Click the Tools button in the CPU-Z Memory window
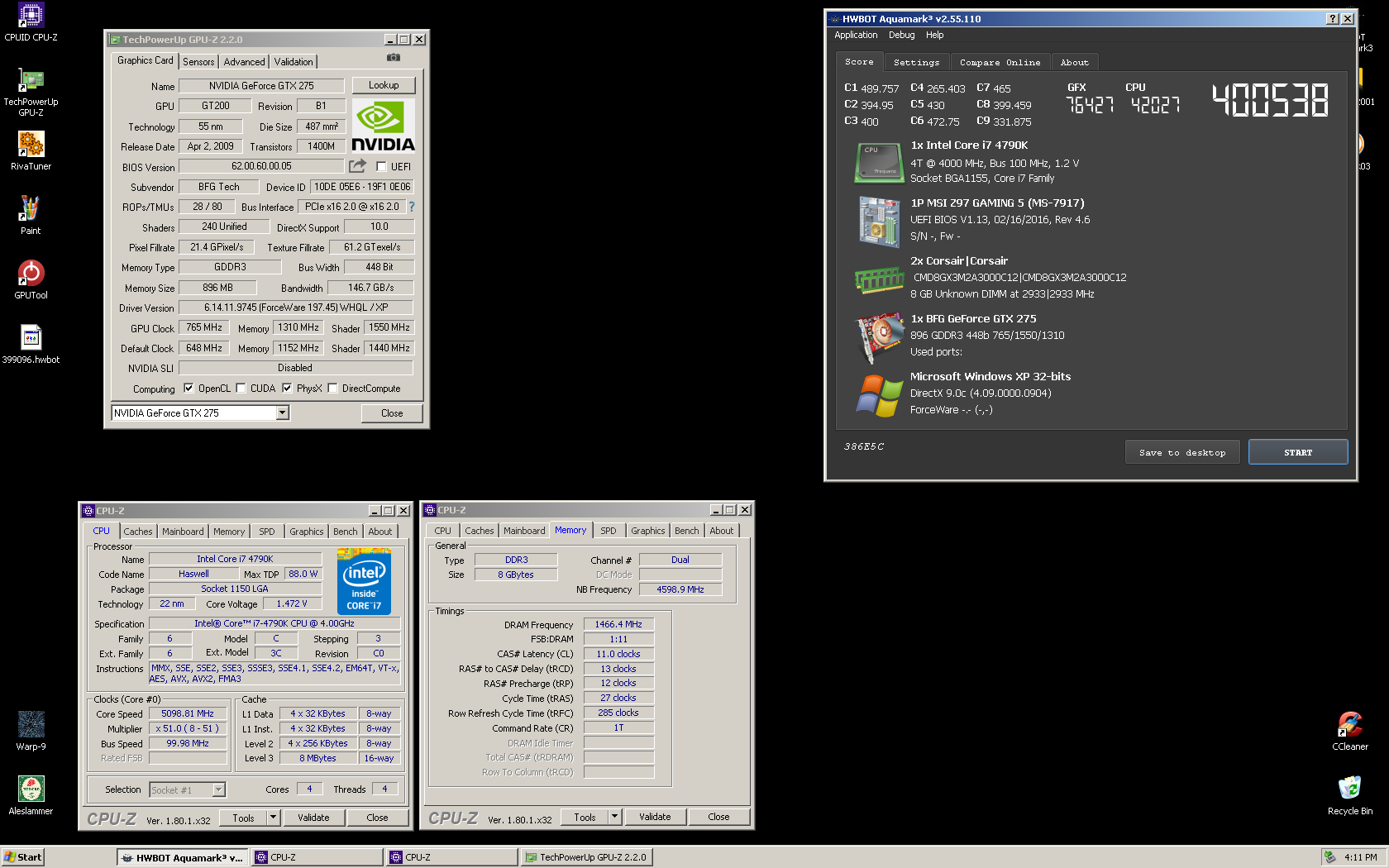1389x868 pixels. pyautogui.click(x=585, y=817)
